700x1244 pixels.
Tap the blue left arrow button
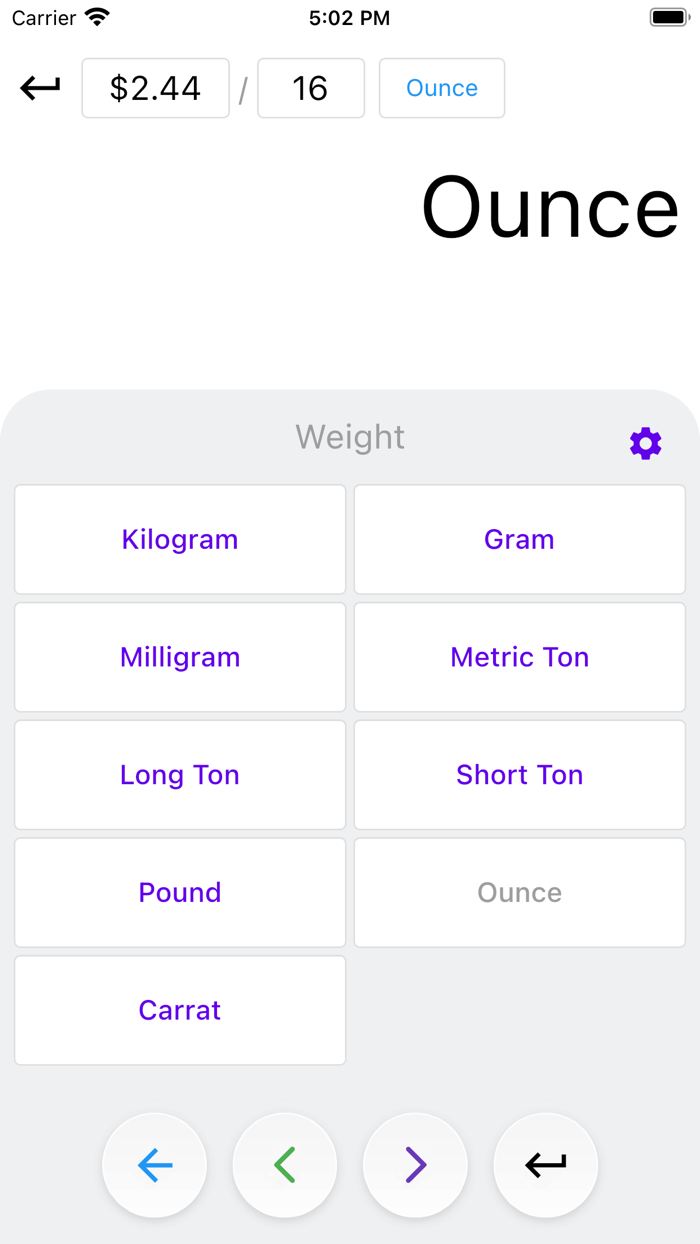pos(155,1165)
